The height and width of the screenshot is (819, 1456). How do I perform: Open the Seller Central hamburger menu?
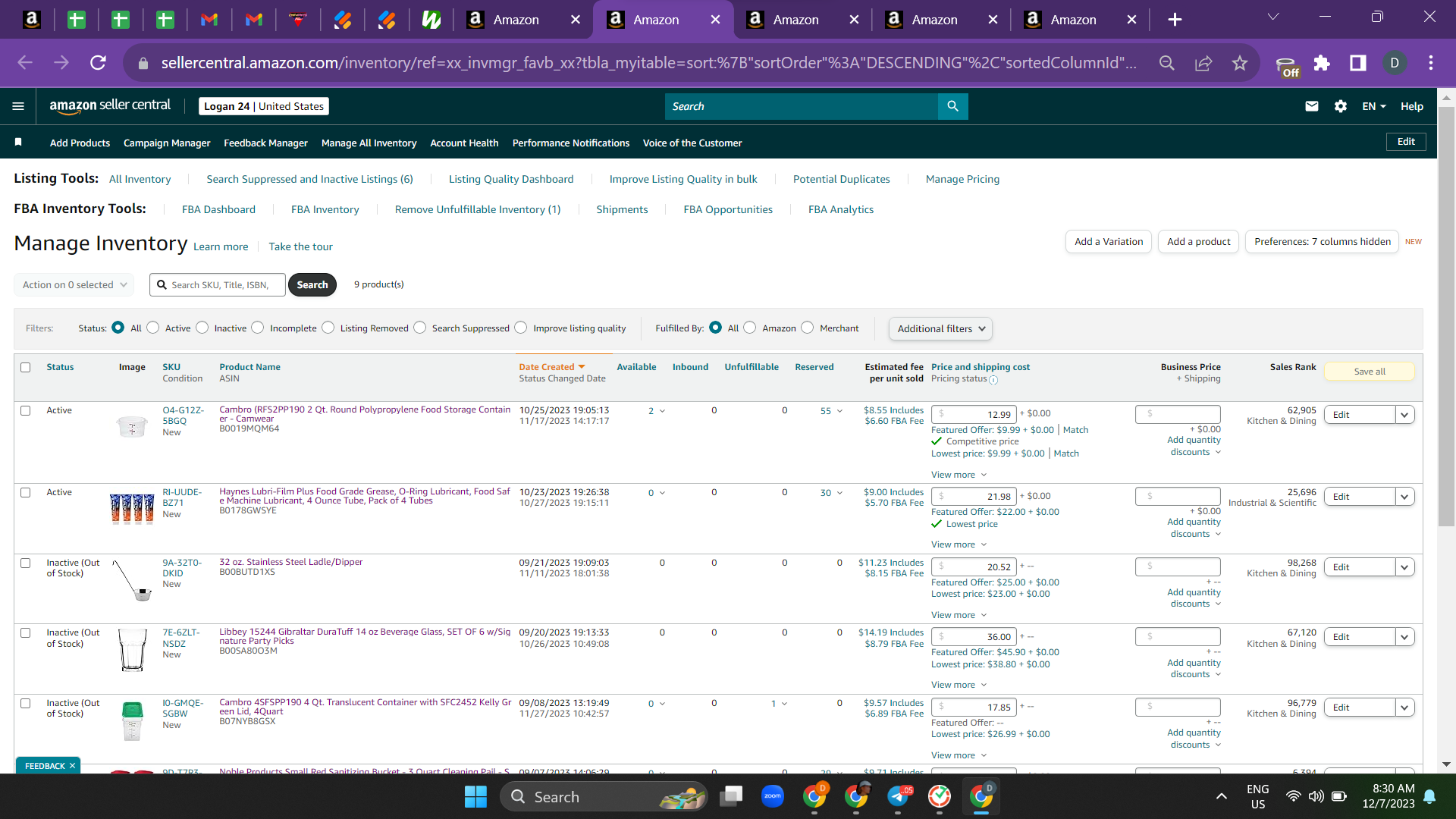(x=18, y=106)
